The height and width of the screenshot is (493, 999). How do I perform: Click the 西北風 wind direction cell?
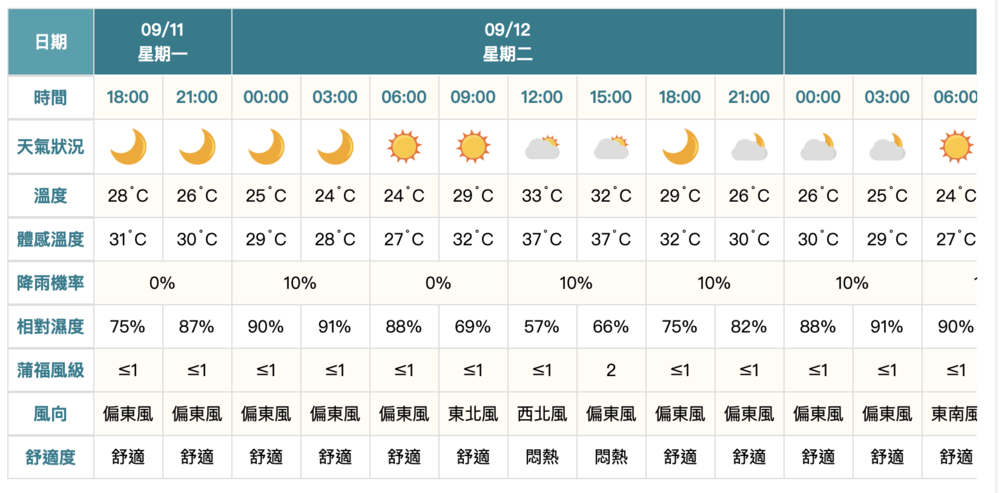542,413
